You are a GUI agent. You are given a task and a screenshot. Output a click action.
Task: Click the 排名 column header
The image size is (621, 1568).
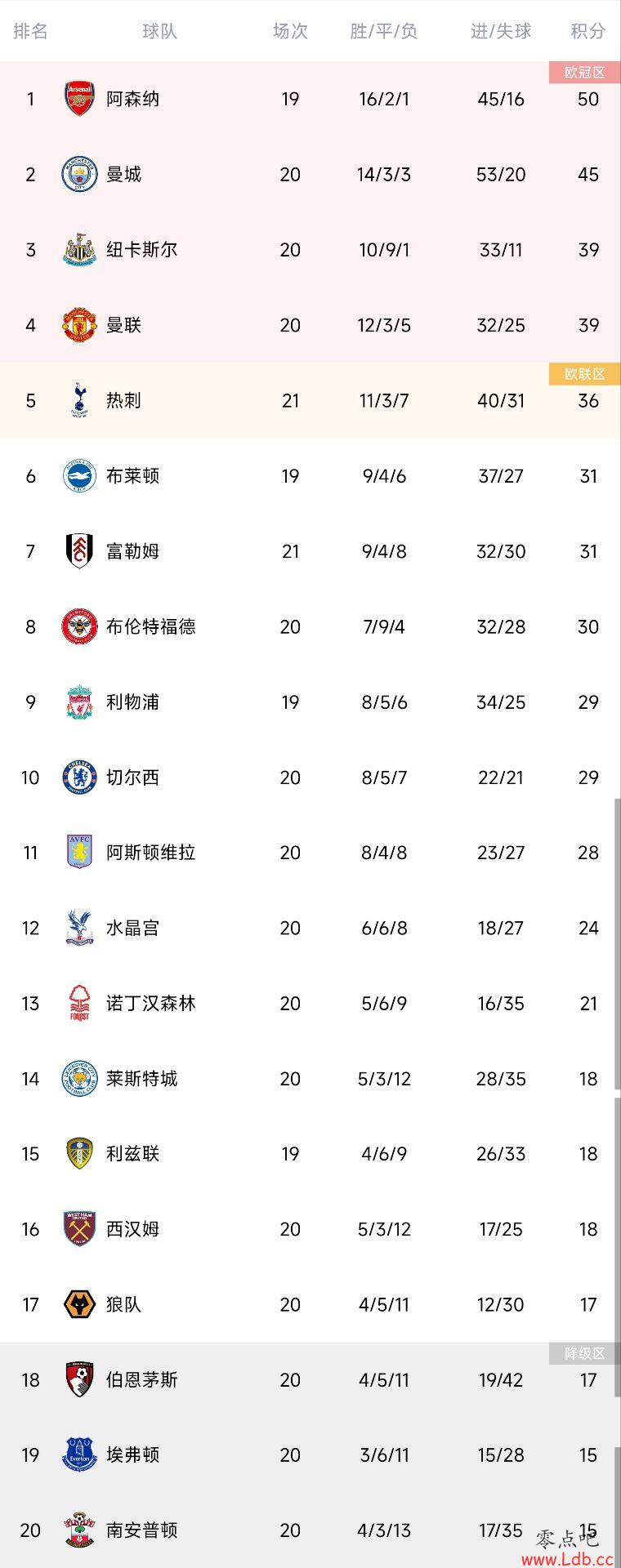click(31, 31)
